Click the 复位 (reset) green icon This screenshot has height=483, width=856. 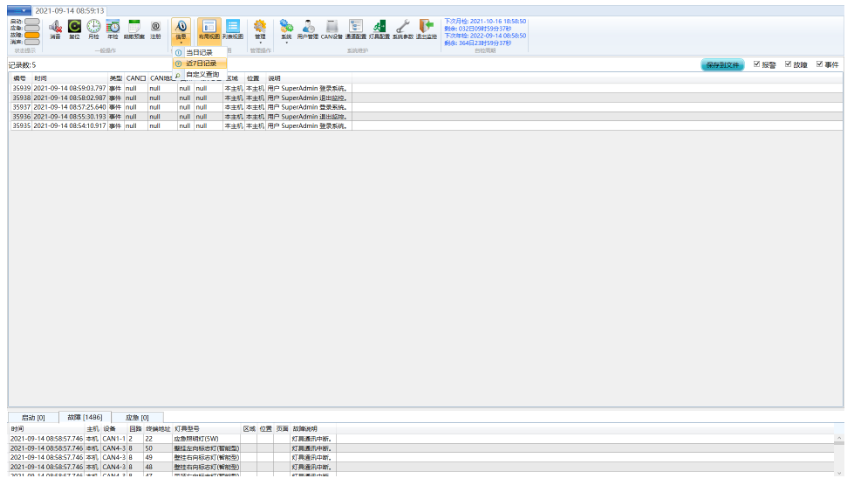(x=74, y=27)
